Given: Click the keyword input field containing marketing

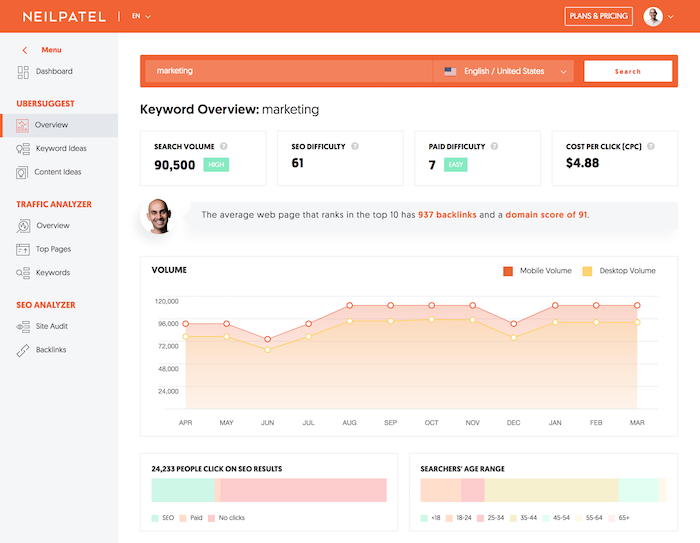Looking at the screenshot, I should pyautogui.click(x=288, y=71).
